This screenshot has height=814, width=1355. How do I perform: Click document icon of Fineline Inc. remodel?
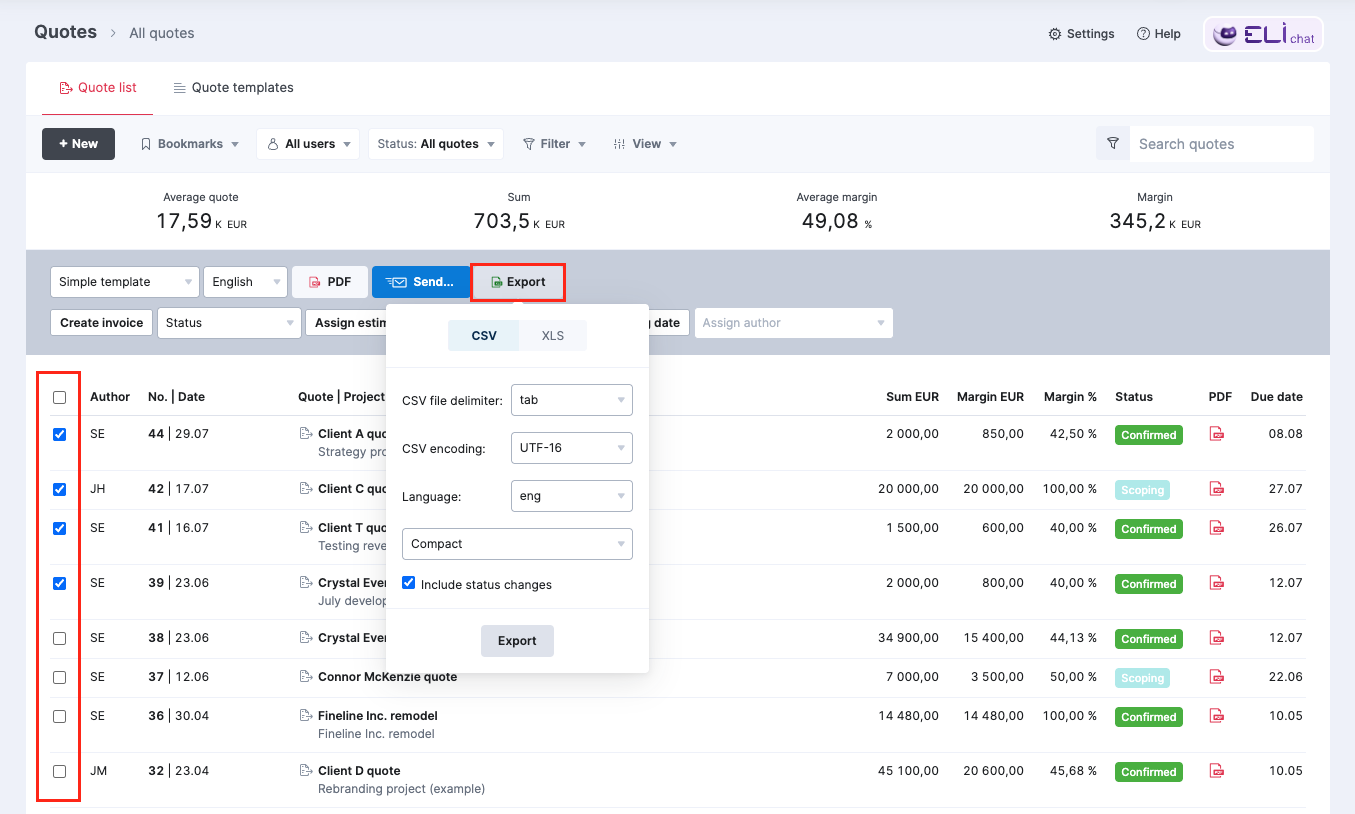[306, 716]
